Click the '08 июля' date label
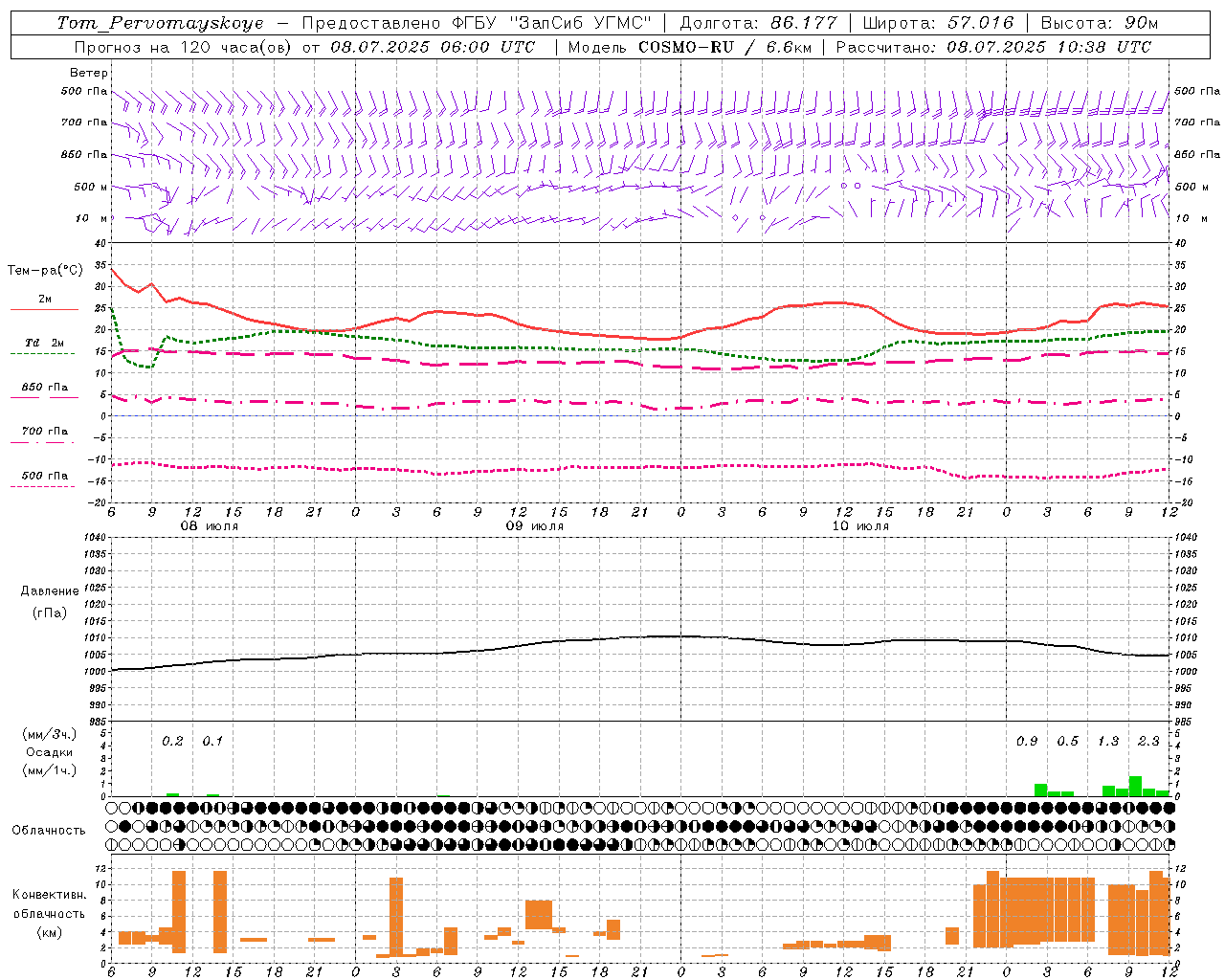This screenshot has height=980, width=1225. coord(210,526)
